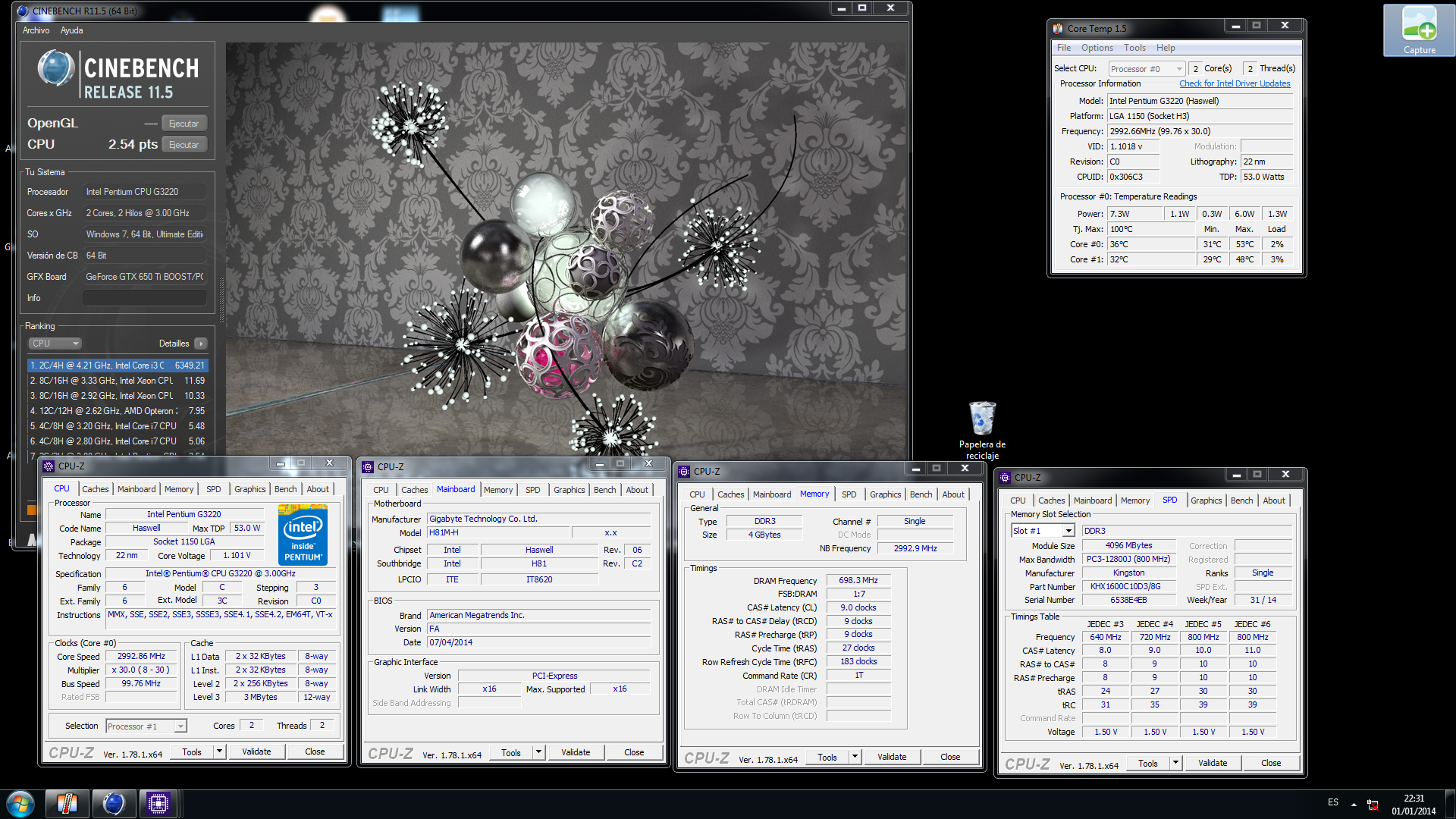Screen dimensions: 1456x819
Task: Open Ayuda menu in Cinebench
Action: (x=71, y=30)
